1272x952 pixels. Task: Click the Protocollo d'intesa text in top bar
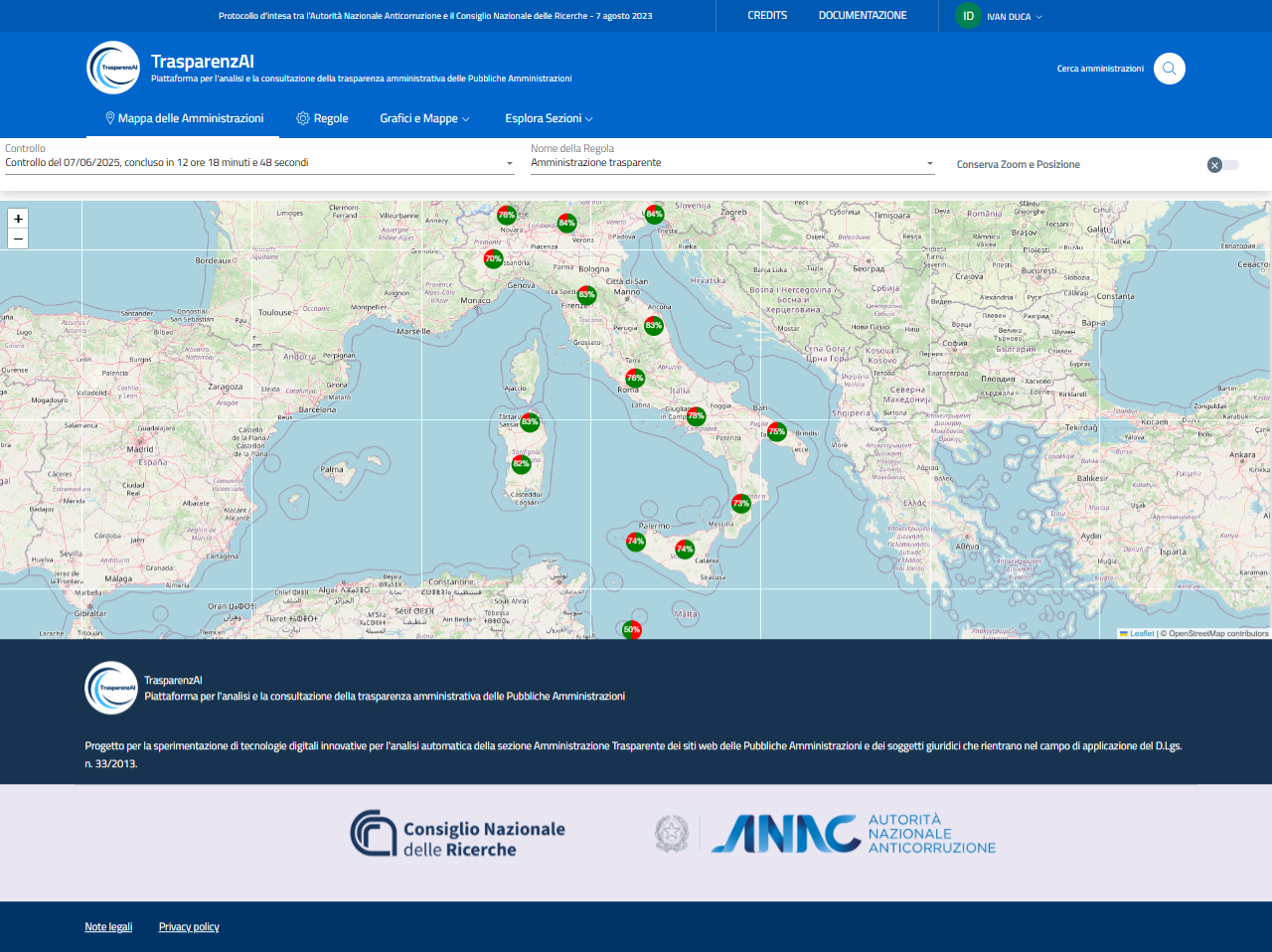(x=435, y=16)
